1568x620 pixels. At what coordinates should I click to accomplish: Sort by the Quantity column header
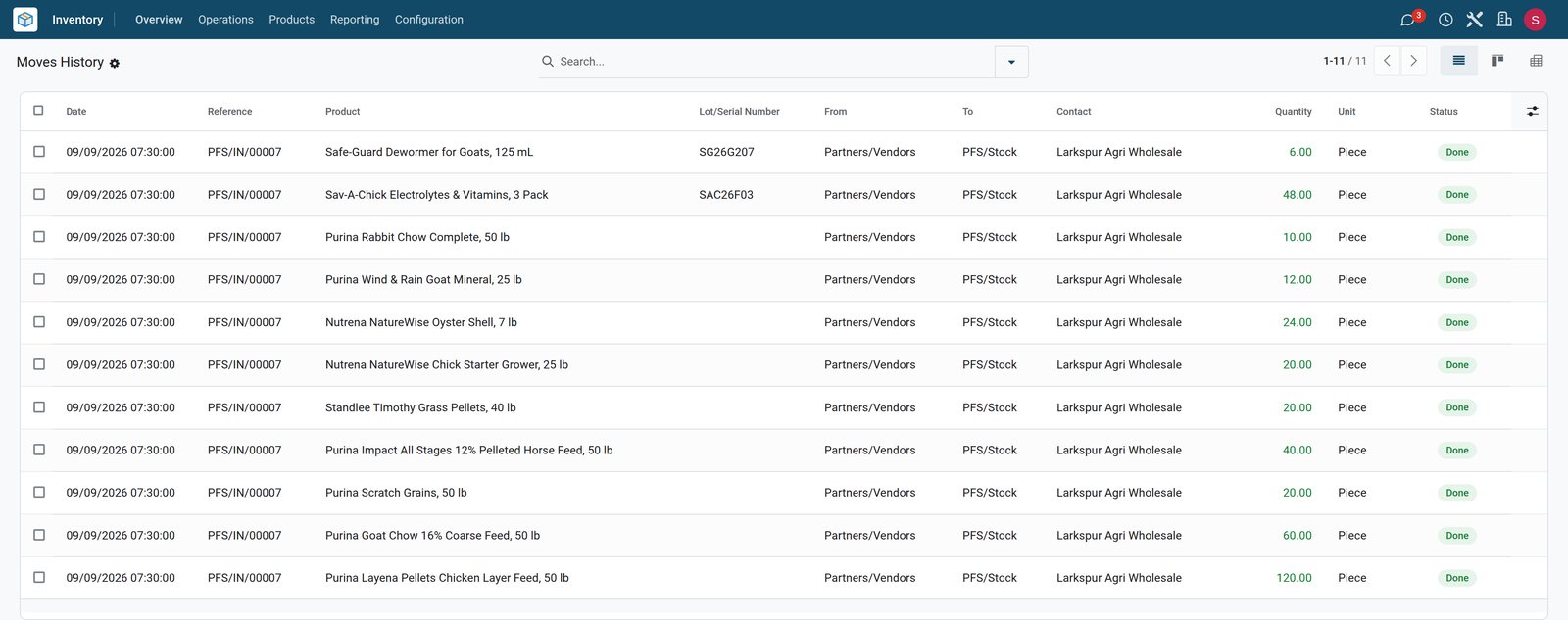tap(1294, 112)
